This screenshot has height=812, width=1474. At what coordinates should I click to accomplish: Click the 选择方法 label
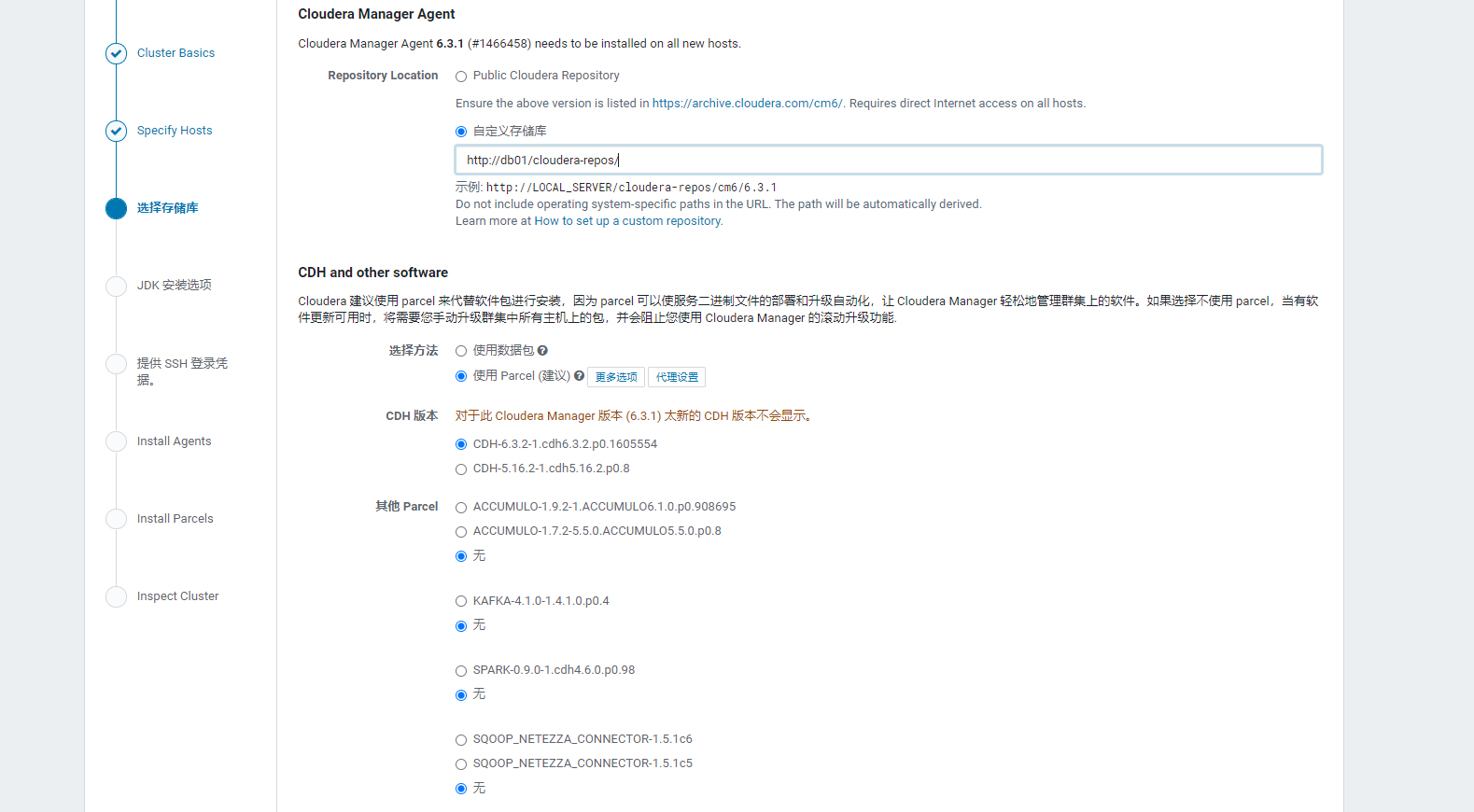(x=414, y=351)
